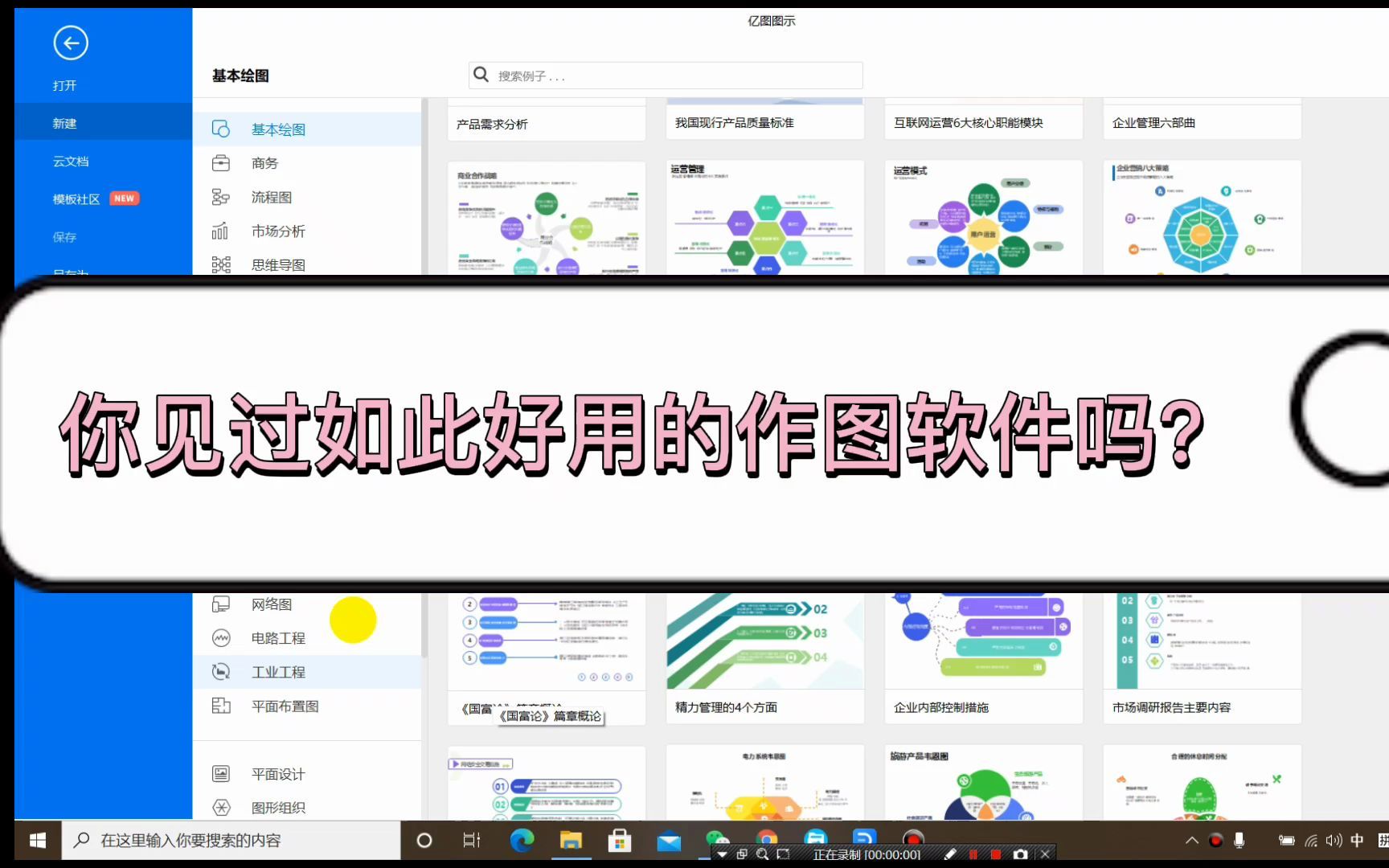Select the 基本绘图 category icon

pyautogui.click(x=220, y=129)
